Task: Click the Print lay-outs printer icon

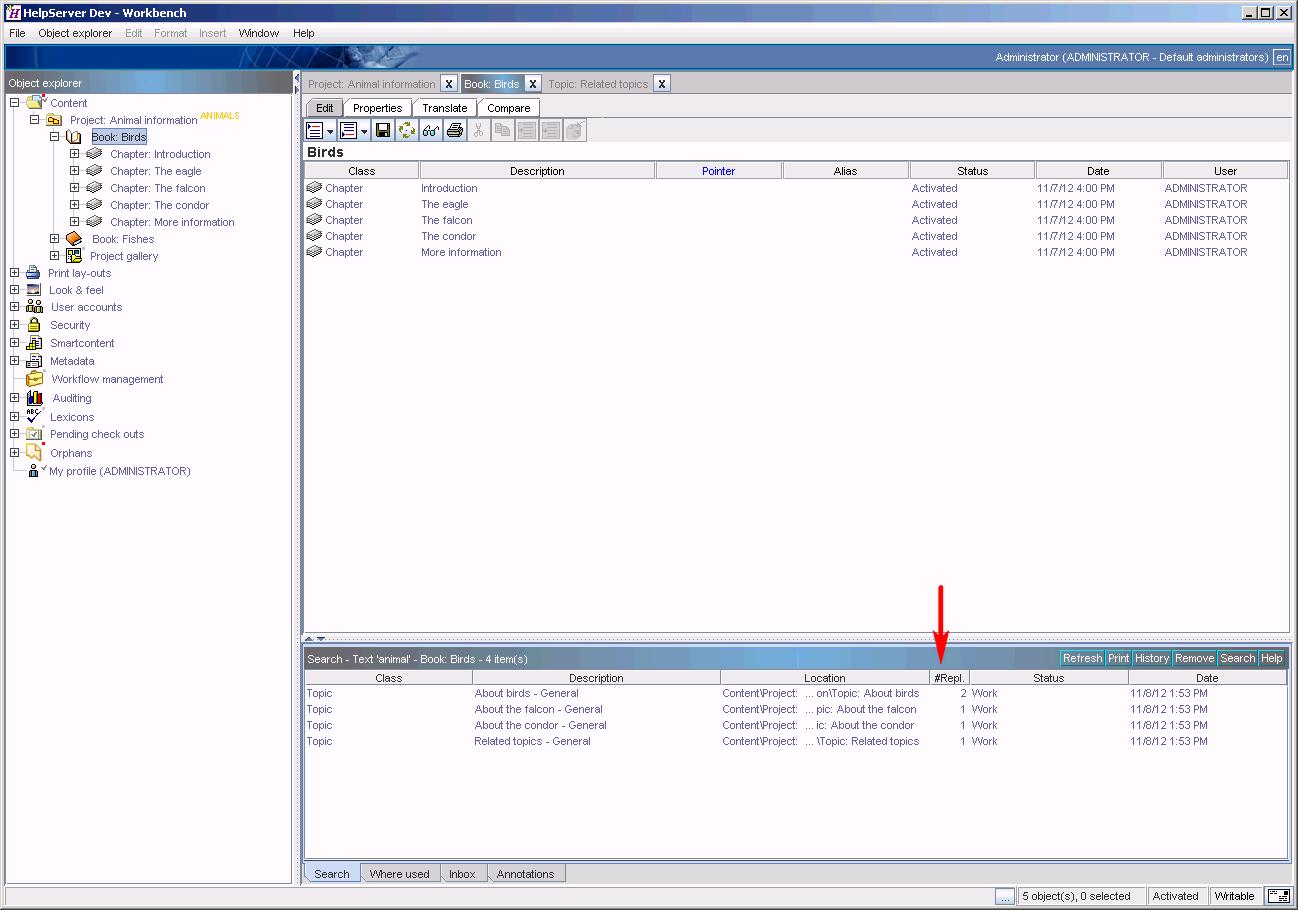Action: point(33,273)
